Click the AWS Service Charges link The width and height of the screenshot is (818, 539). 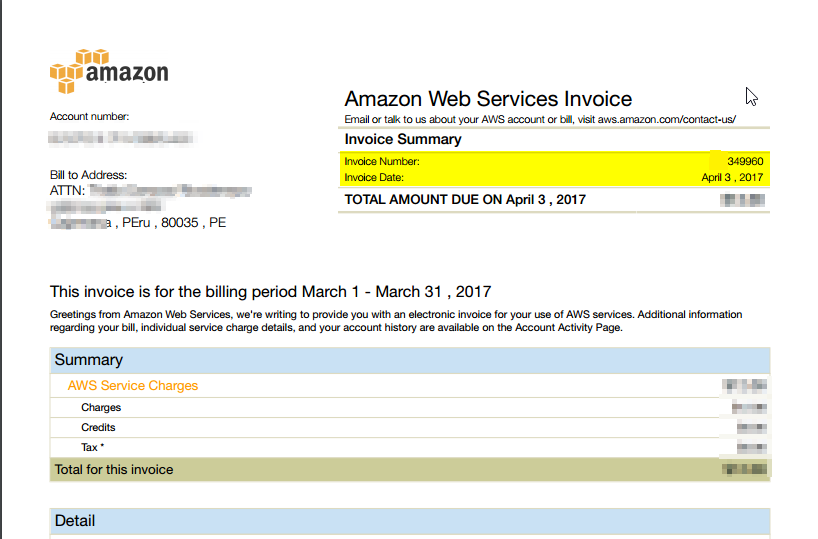click(x=133, y=386)
